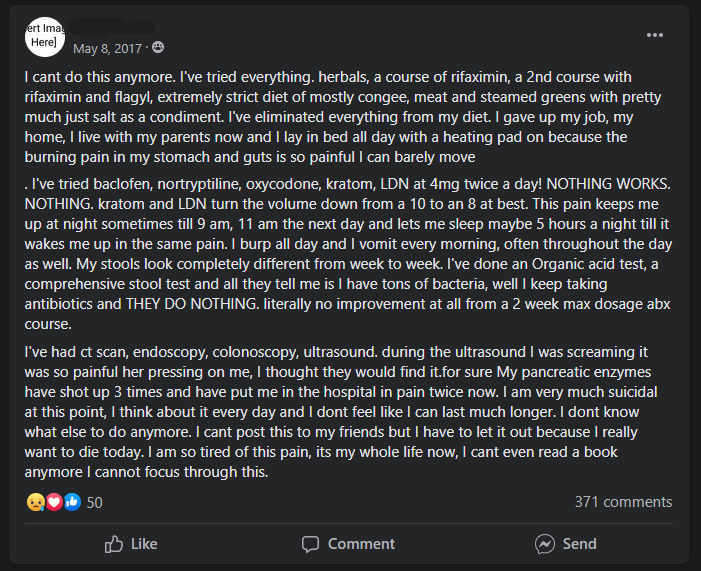
Task: Click the Comment button label
Action: coord(361,544)
